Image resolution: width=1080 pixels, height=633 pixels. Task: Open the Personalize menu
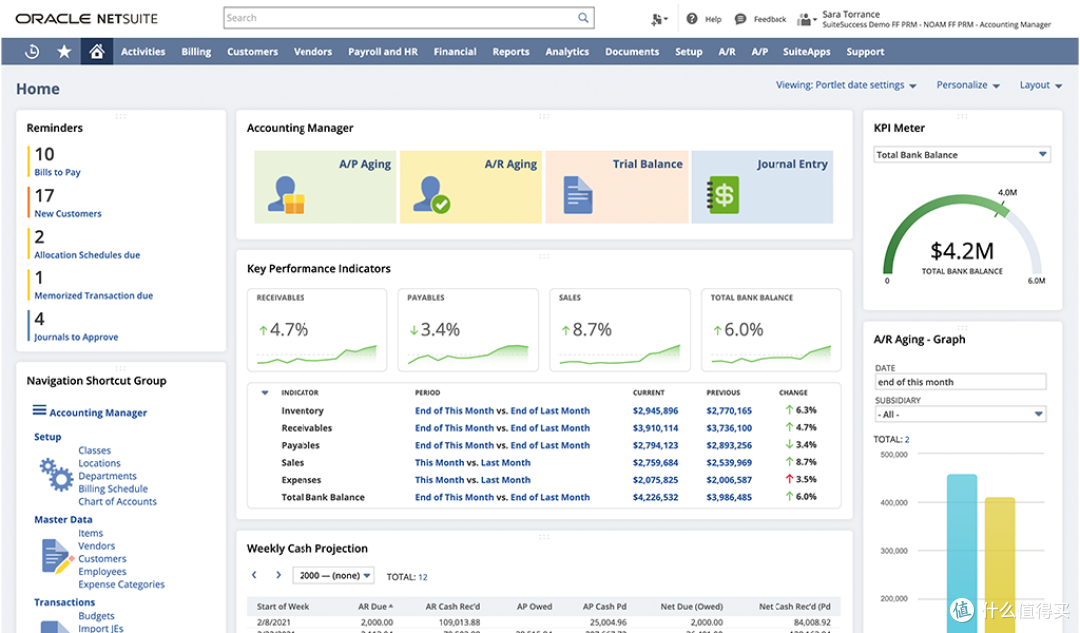968,85
